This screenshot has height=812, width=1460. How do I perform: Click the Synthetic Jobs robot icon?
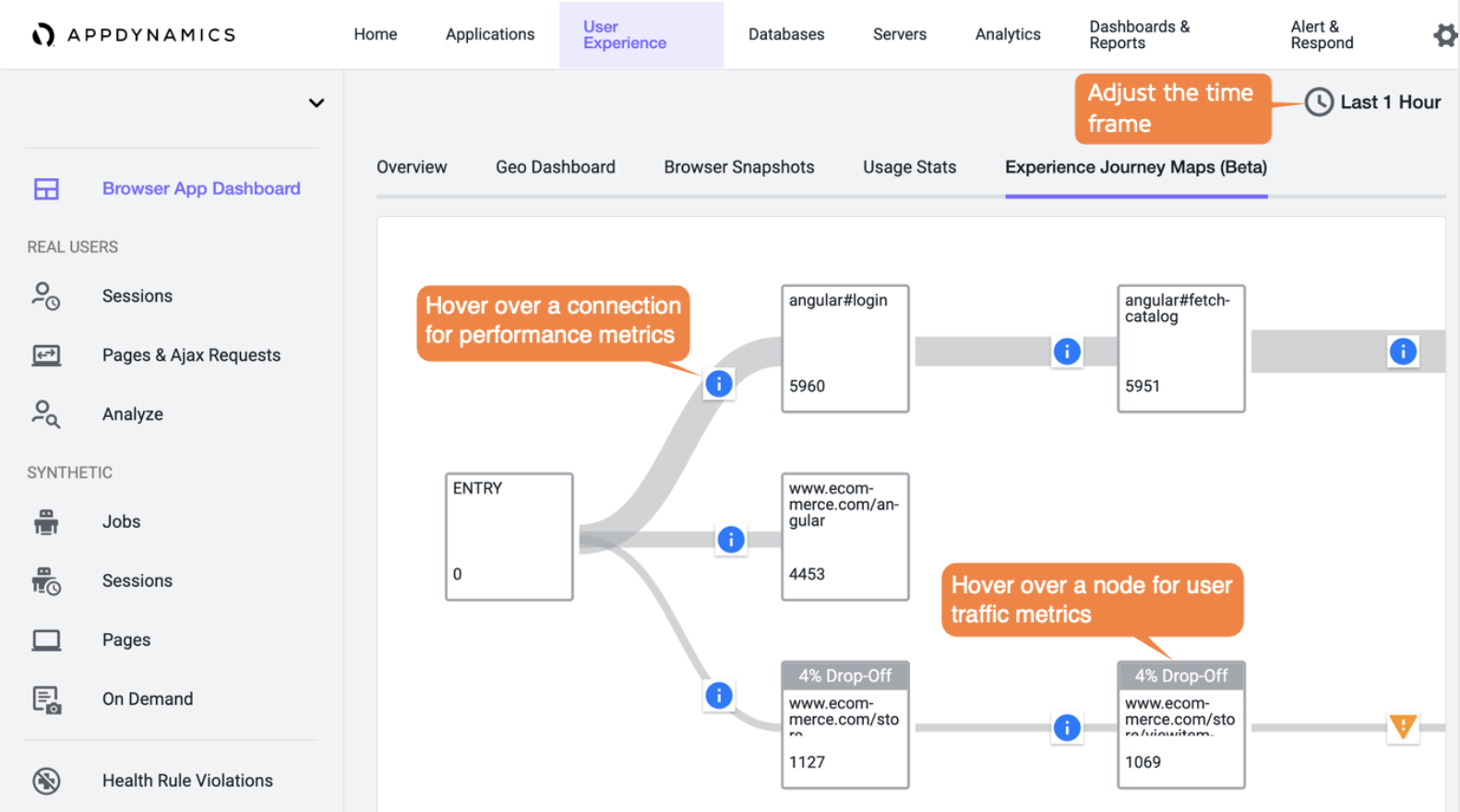click(x=46, y=522)
